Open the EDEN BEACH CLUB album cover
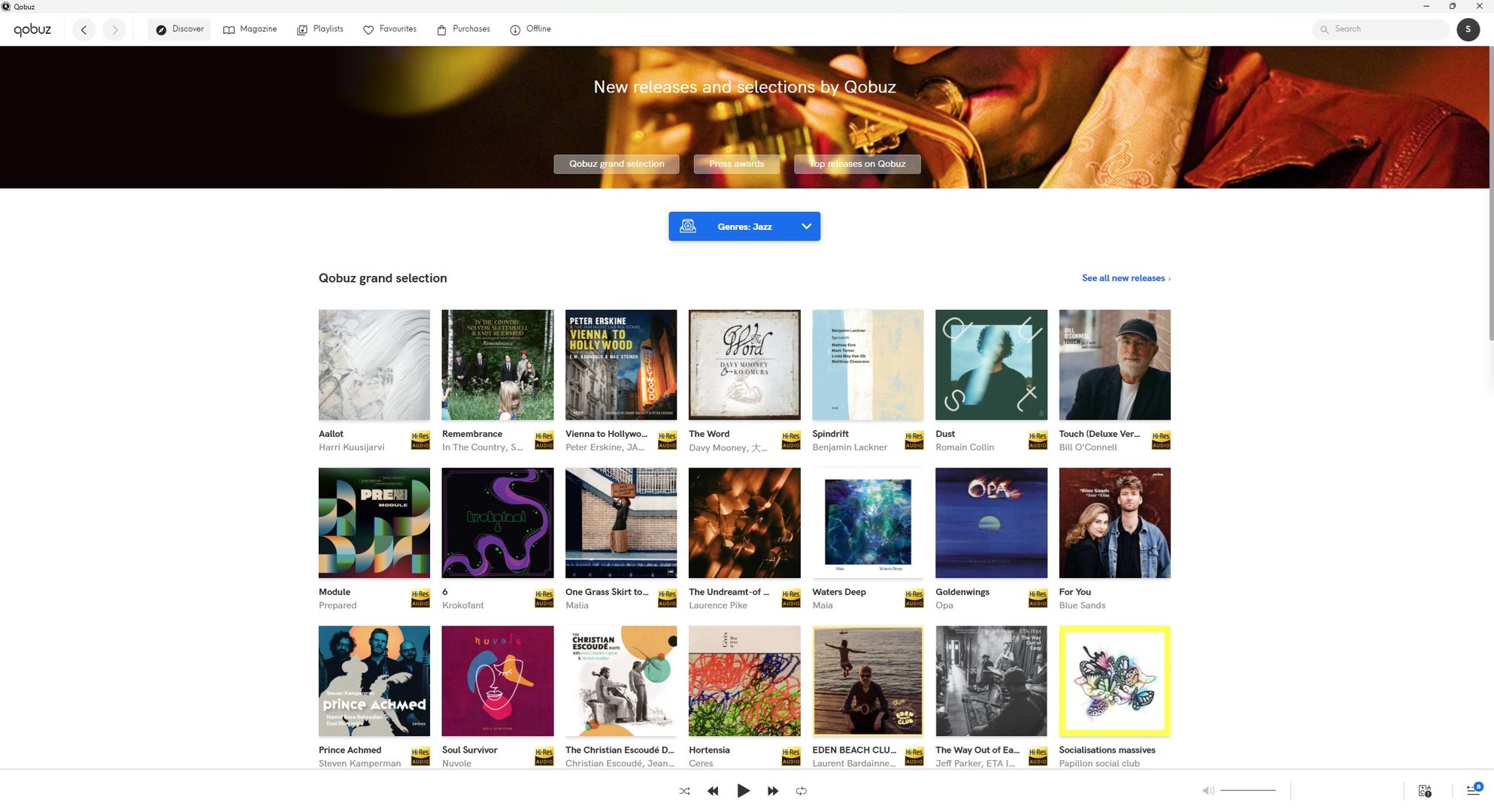The height and width of the screenshot is (812, 1494). [868, 681]
